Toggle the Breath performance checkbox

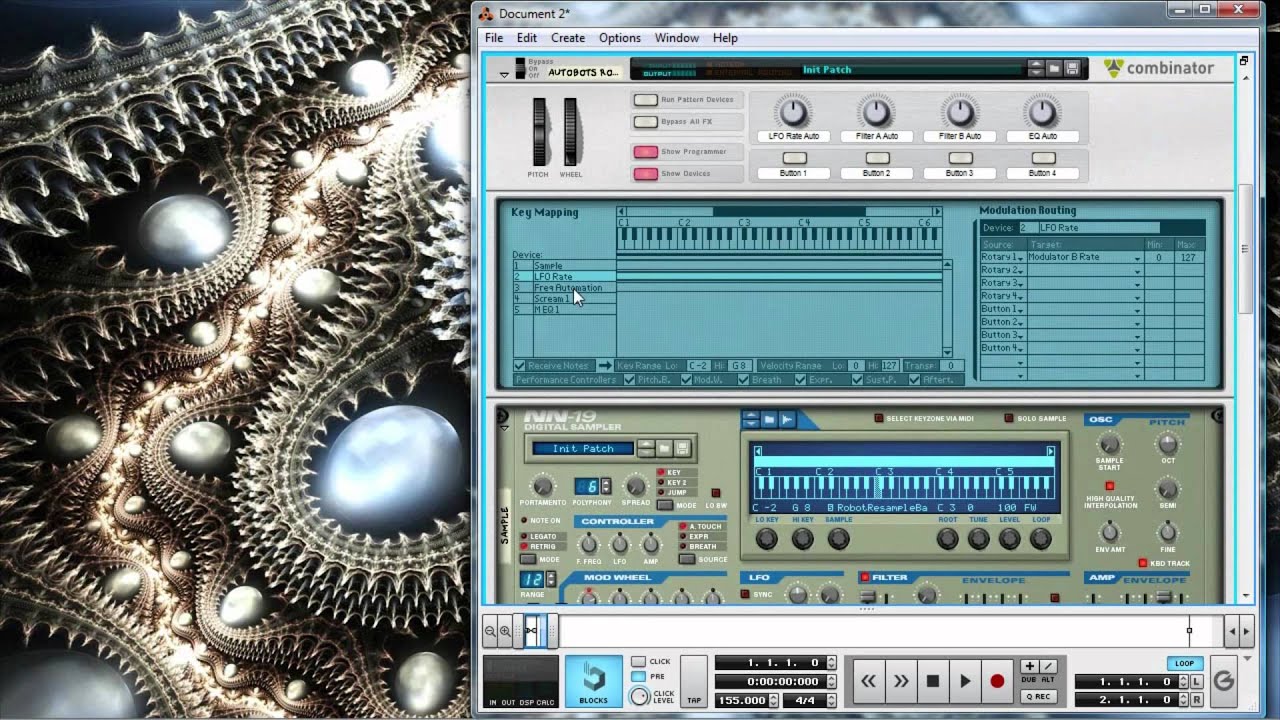tap(743, 380)
